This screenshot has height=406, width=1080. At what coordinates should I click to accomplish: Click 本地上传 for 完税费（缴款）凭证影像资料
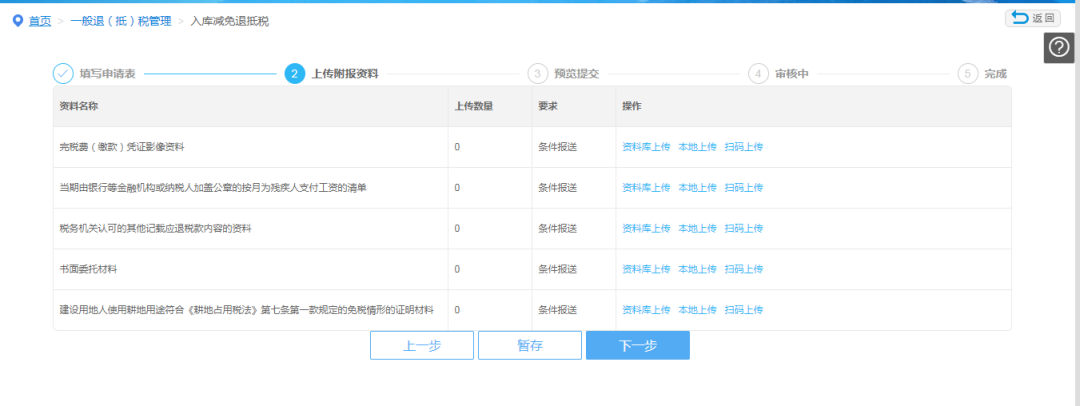click(697, 147)
